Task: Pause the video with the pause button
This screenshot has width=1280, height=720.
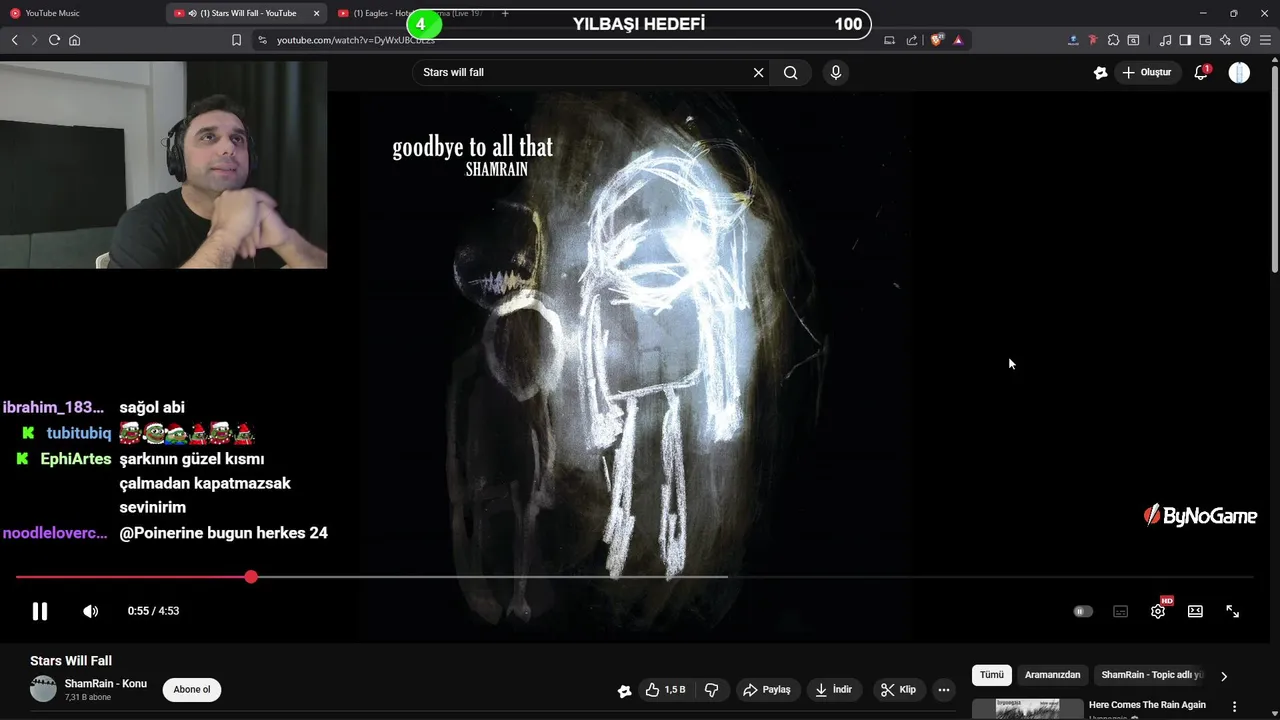Action: tap(40, 611)
